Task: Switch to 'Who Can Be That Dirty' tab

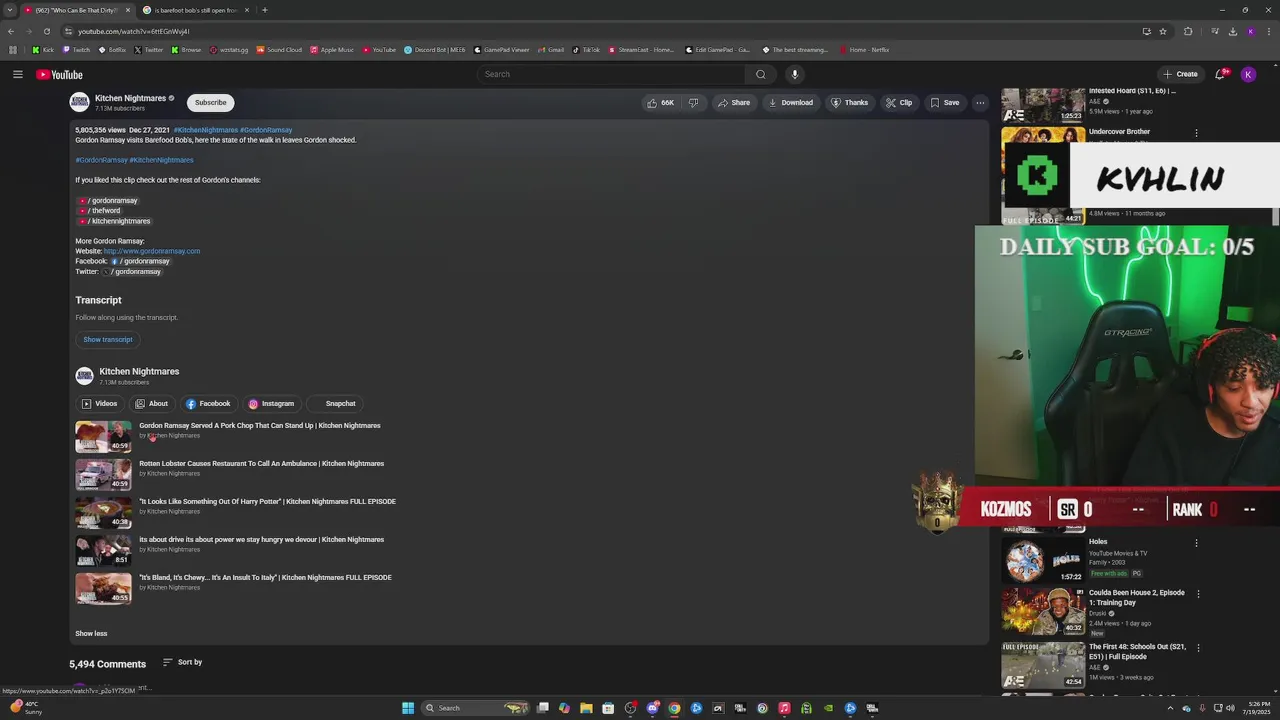Action: [77, 10]
